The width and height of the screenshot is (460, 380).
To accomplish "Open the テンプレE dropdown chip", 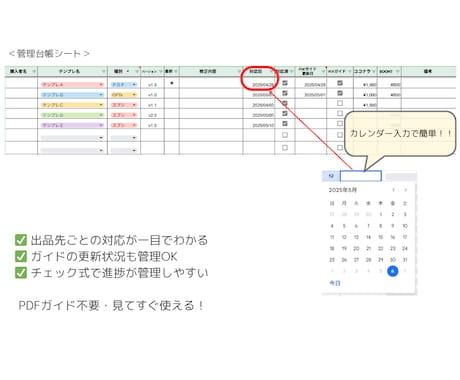I will 72,125.
